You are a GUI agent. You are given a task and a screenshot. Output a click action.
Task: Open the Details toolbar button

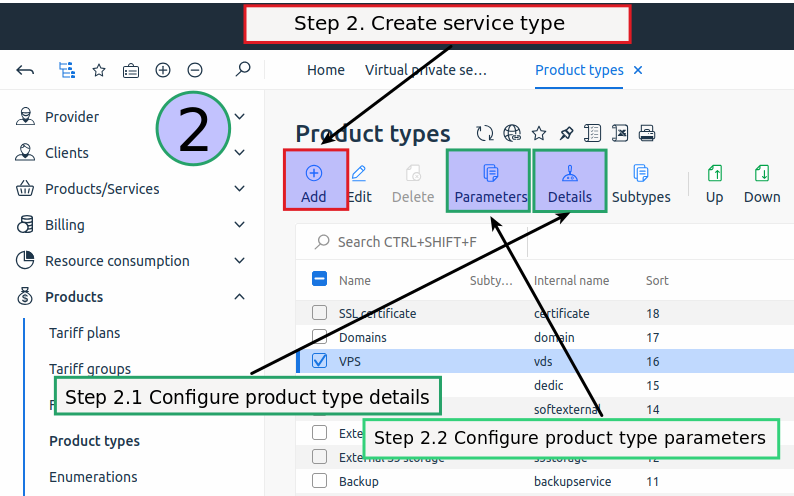pyautogui.click(x=569, y=182)
